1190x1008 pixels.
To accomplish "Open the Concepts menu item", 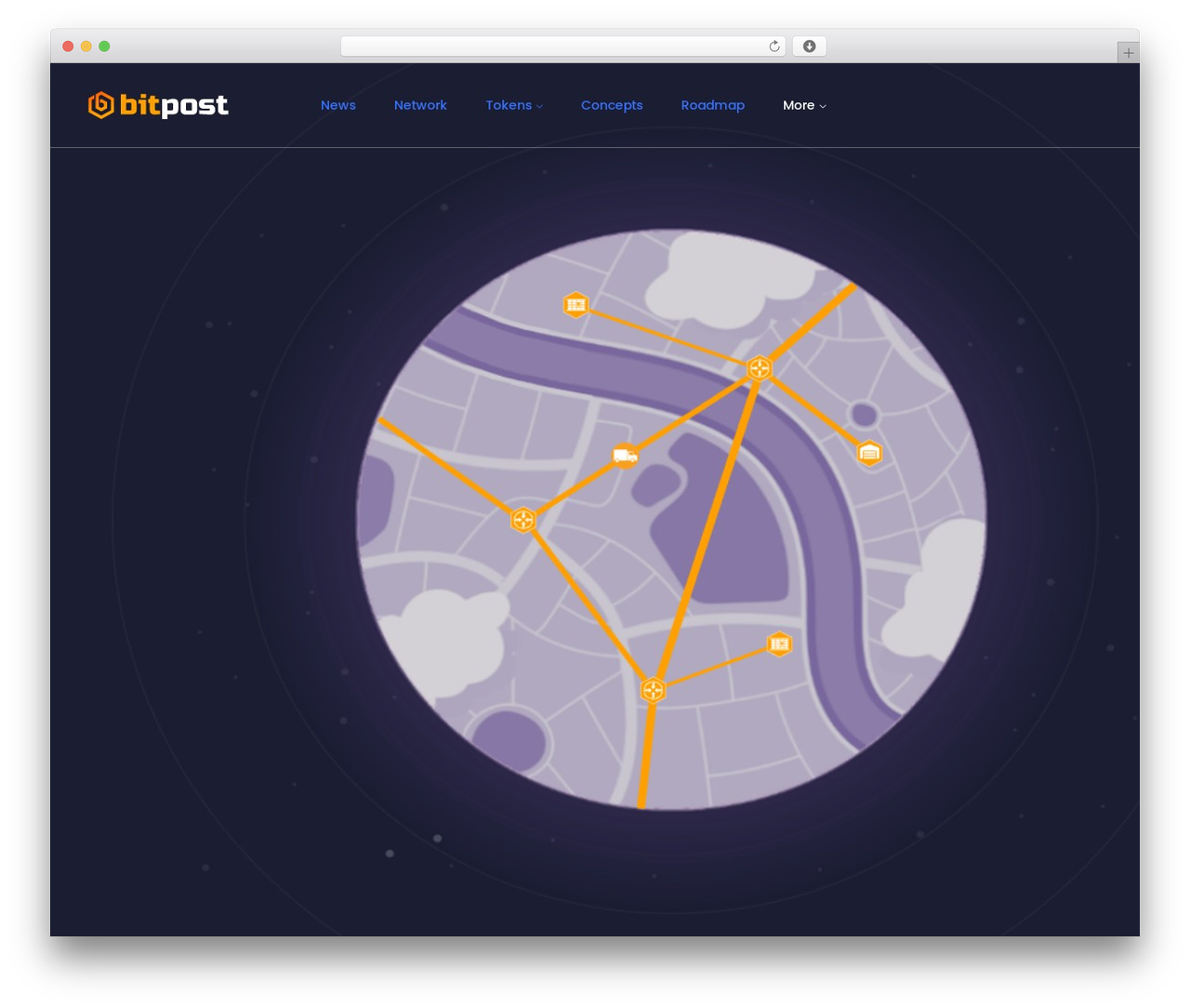I will pyautogui.click(x=612, y=105).
